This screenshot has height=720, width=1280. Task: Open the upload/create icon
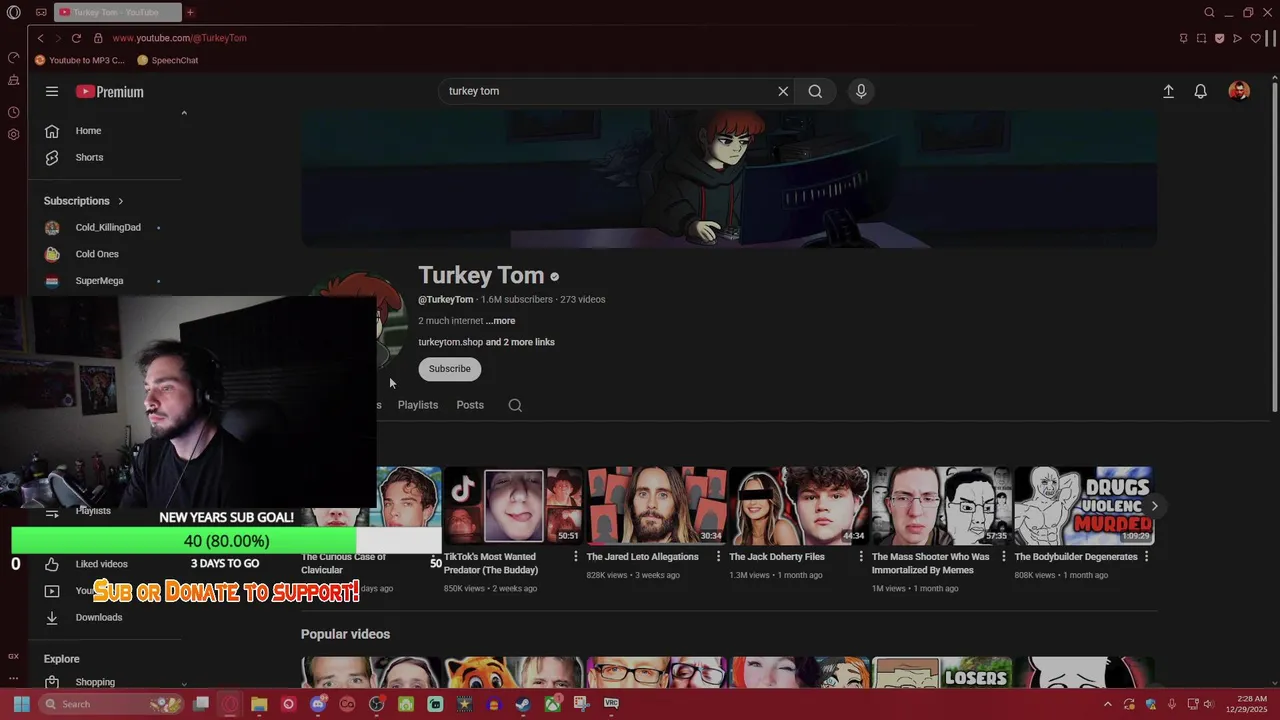tap(1168, 91)
